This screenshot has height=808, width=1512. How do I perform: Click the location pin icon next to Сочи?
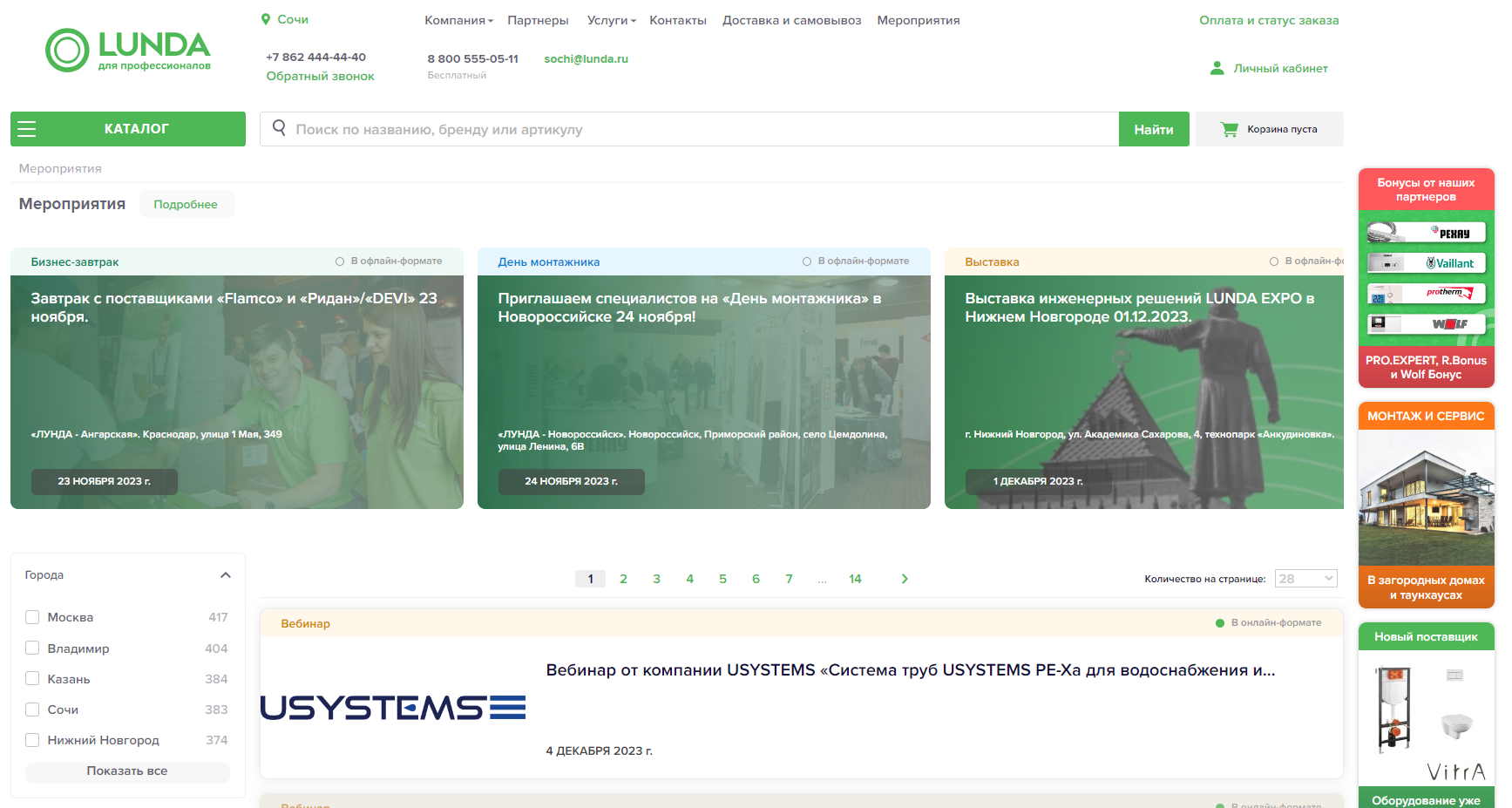tap(266, 19)
